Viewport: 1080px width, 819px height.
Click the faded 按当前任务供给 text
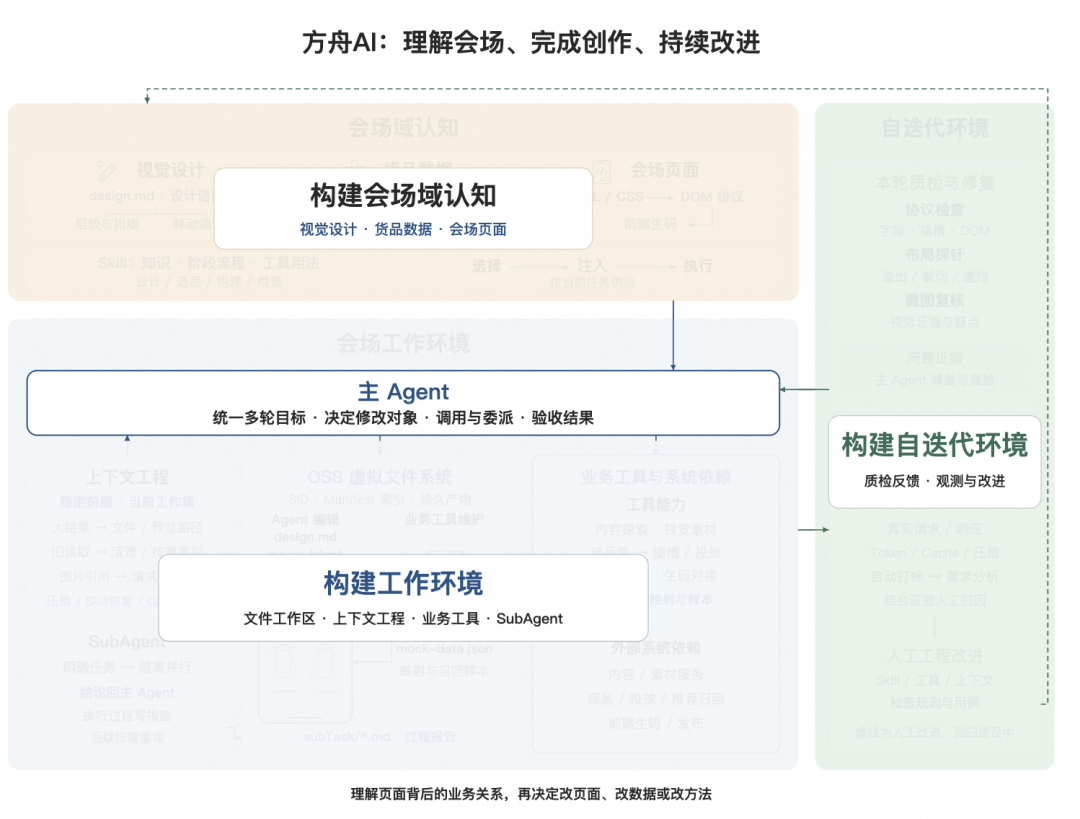[x=592, y=282]
